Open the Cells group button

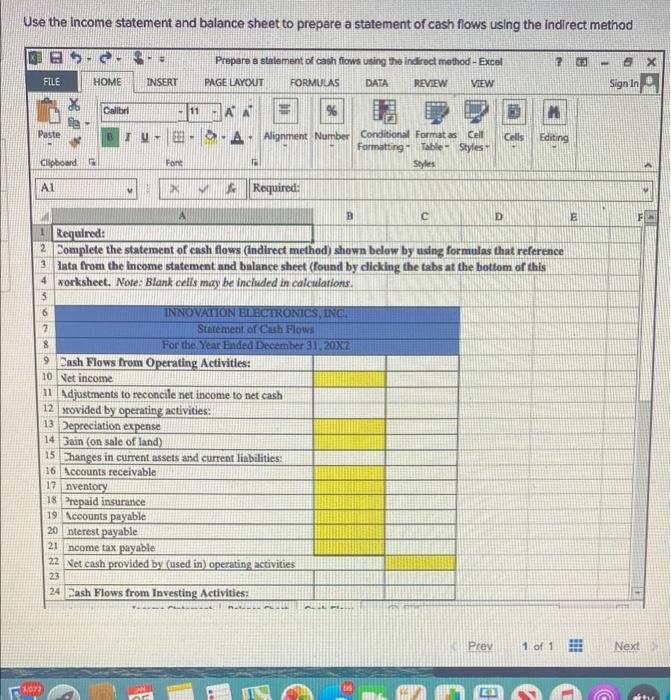click(514, 123)
